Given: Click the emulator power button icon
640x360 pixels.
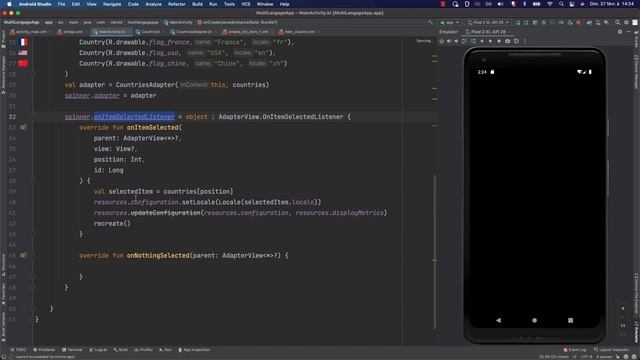Looking at the screenshot, I should (x=442, y=41).
